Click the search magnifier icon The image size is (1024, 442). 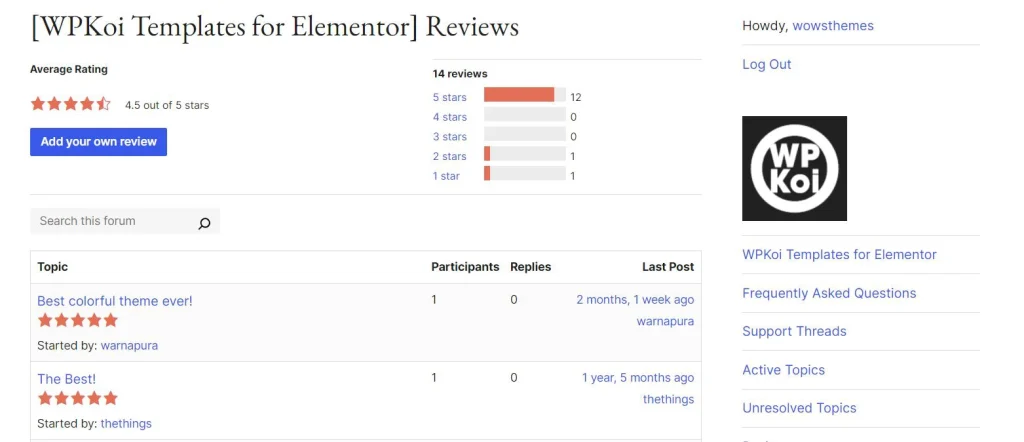tap(204, 223)
